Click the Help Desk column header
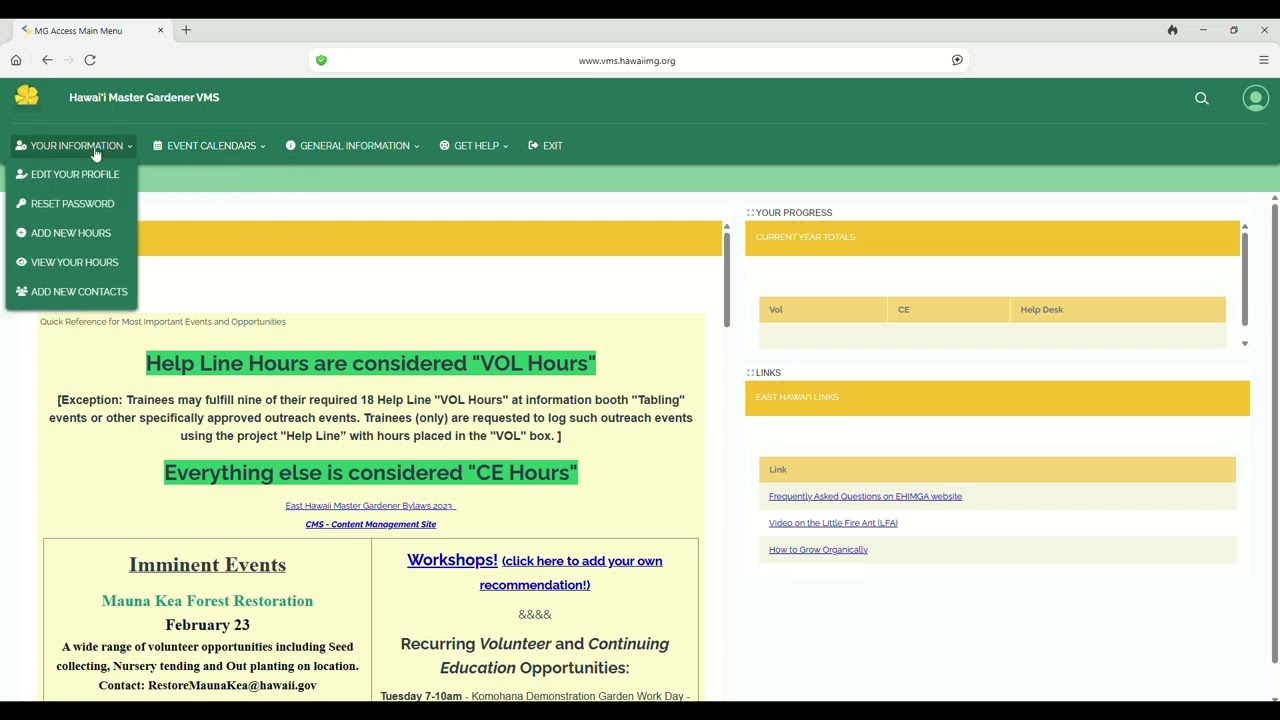1280x720 pixels. pos(1118,310)
